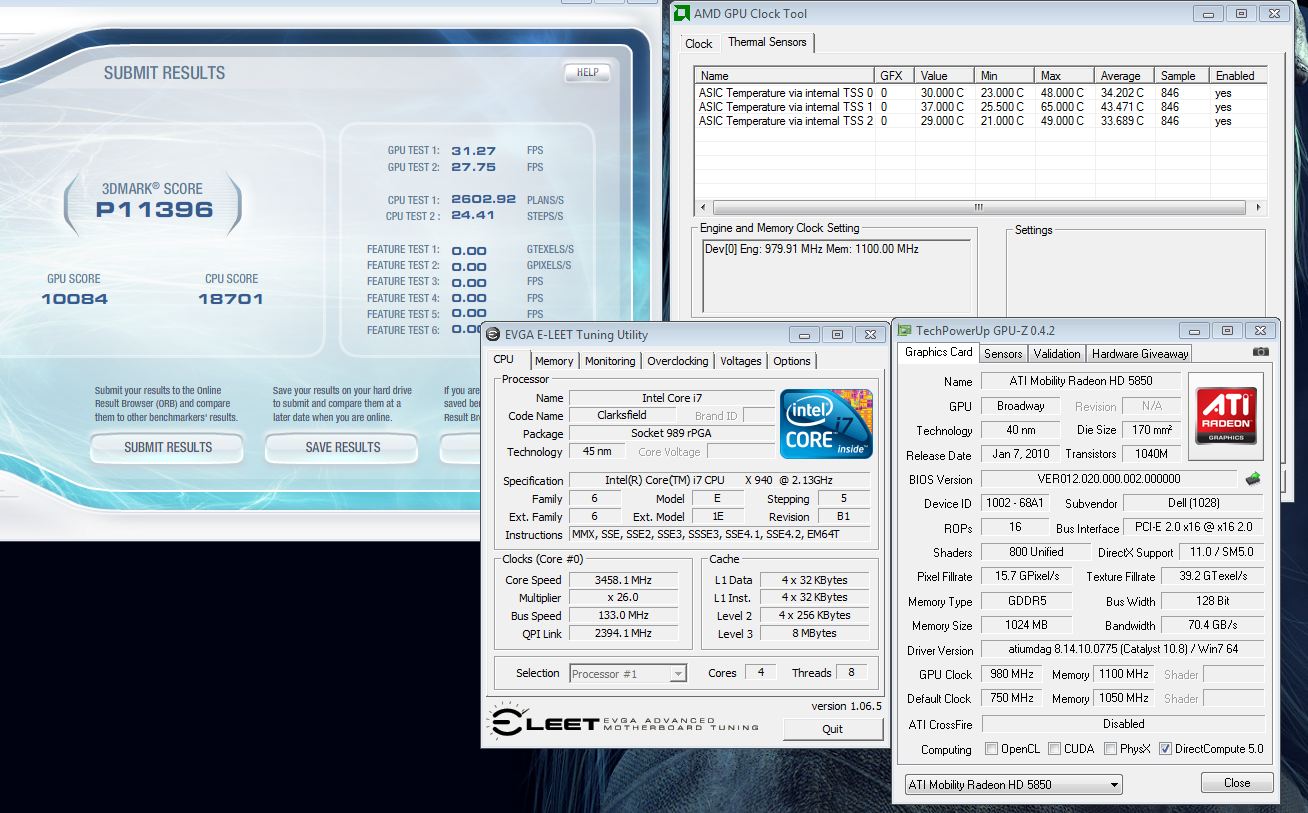The width and height of the screenshot is (1308, 813).
Task: Click the Default Clock 750 MHz field
Action: [1011, 699]
